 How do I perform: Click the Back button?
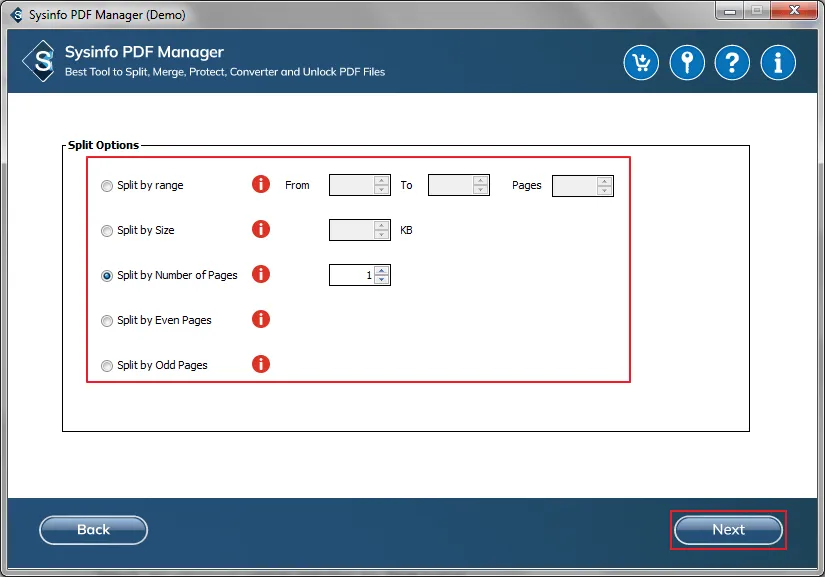pyautogui.click(x=93, y=530)
